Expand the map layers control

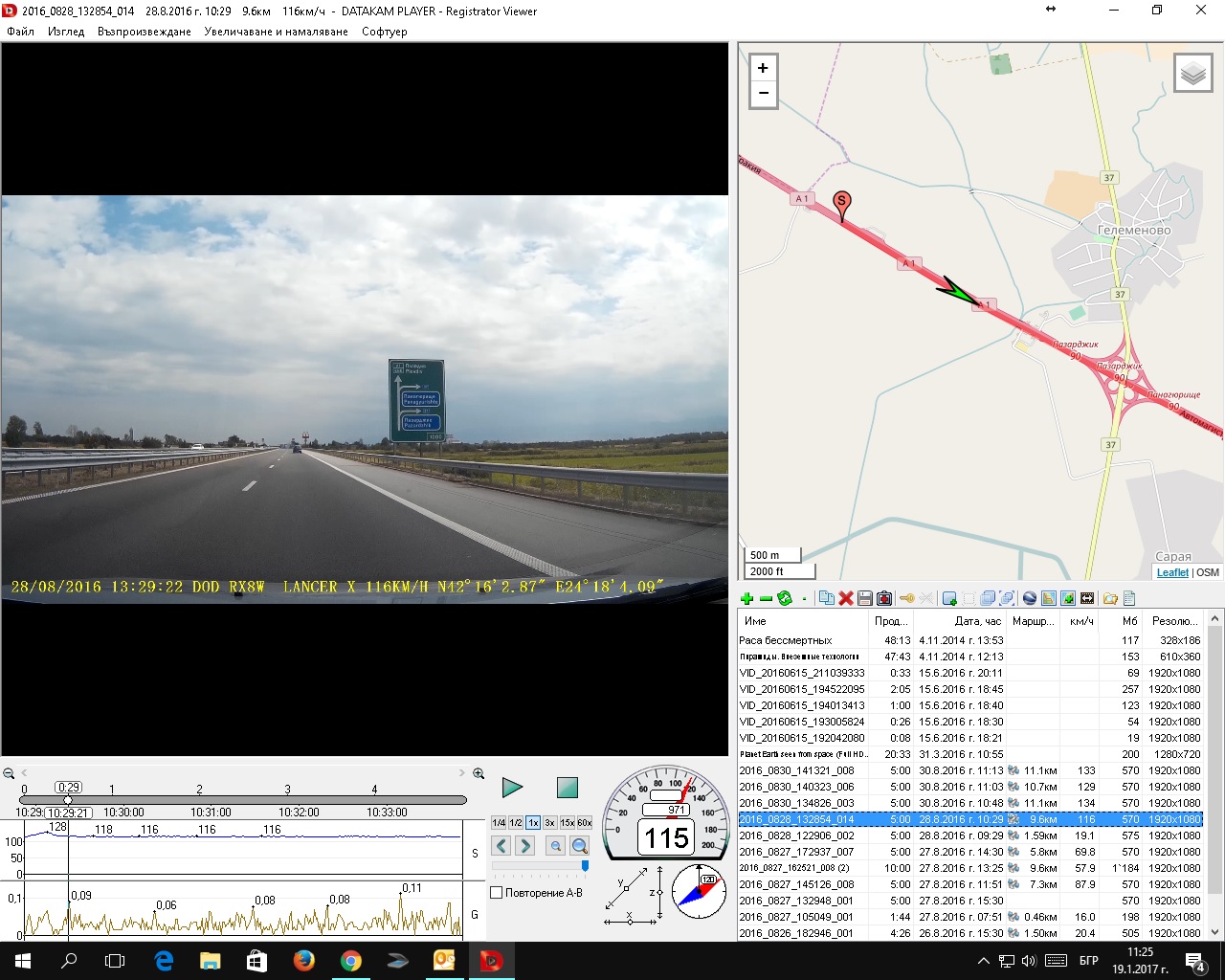(1192, 74)
